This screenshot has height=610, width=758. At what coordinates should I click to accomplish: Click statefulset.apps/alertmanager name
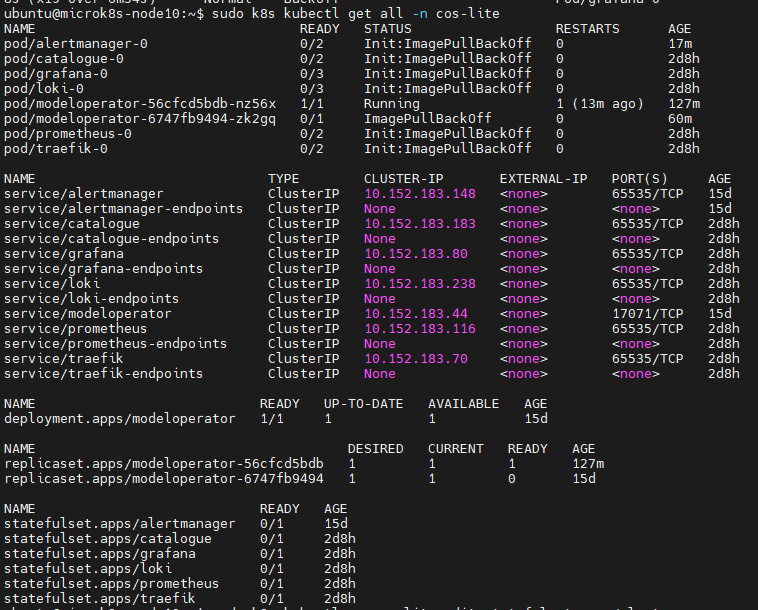pyautogui.click(x=119, y=523)
